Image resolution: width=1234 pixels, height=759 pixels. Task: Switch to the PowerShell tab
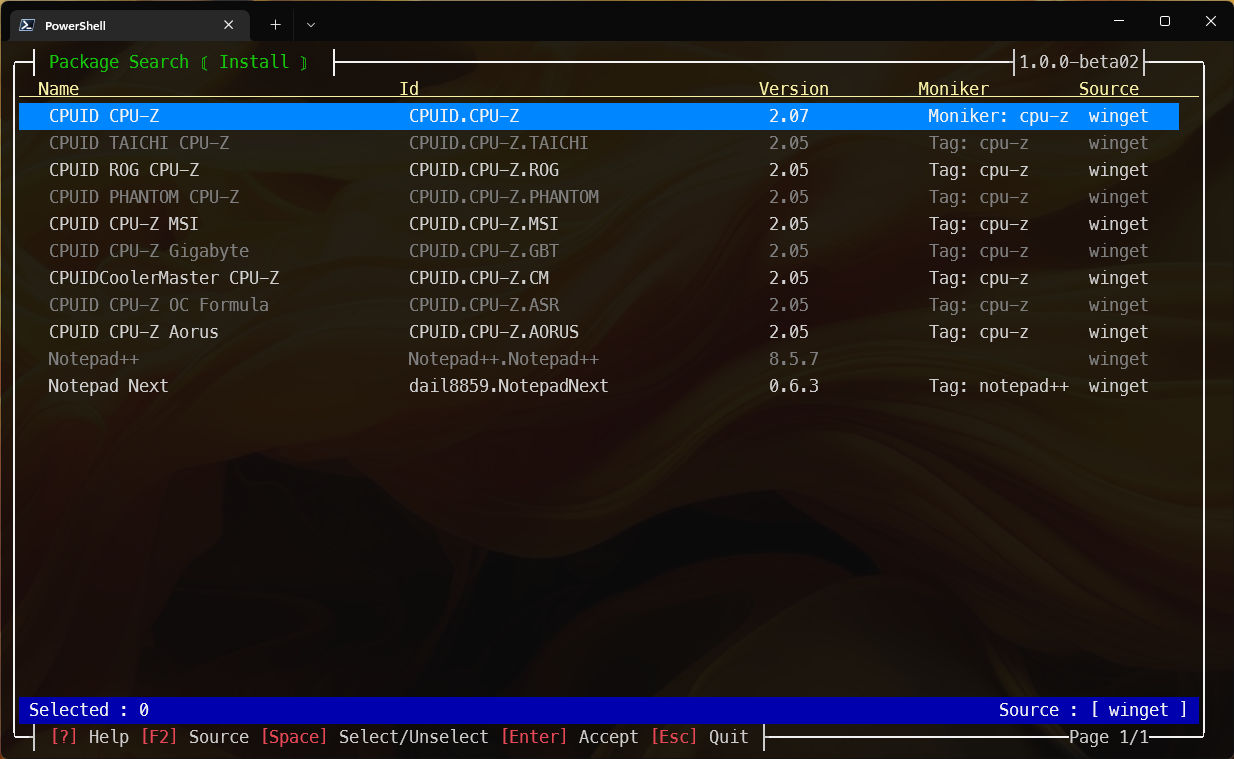coord(130,25)
